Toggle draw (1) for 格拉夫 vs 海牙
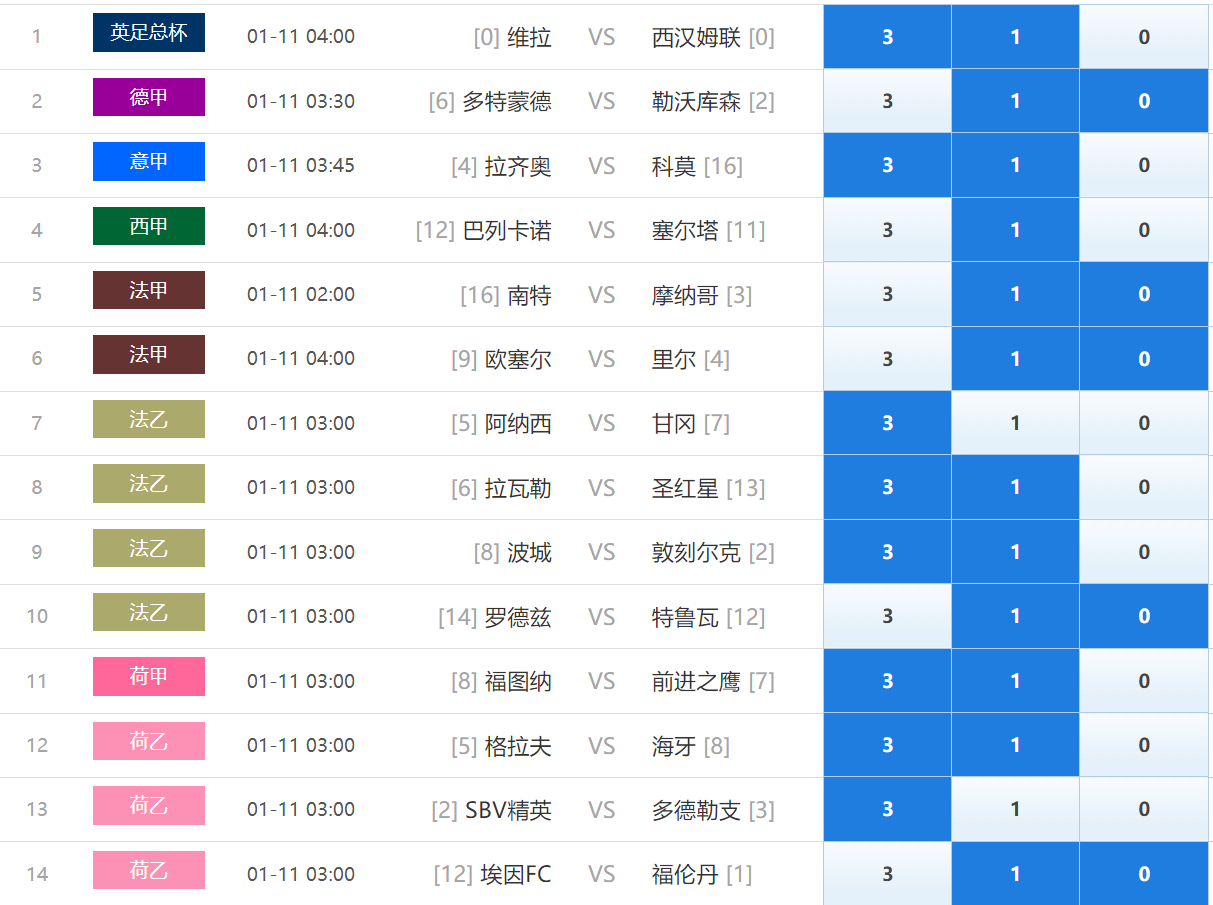This screenshot has height=905, width=1213. pos(1015,745)
